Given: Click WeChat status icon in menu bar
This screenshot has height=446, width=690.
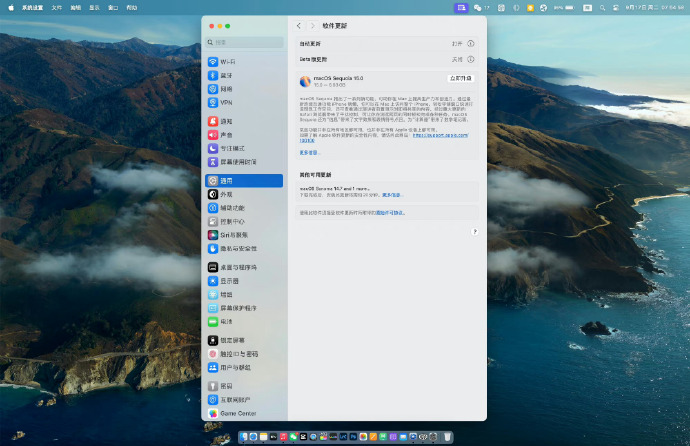Looking at the screenshot, I should 477,7.
